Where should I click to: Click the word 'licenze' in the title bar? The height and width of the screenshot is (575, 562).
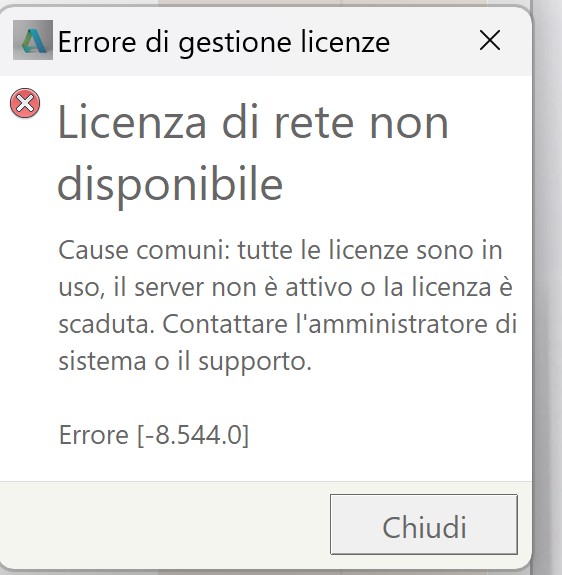[x=345, y=42]
